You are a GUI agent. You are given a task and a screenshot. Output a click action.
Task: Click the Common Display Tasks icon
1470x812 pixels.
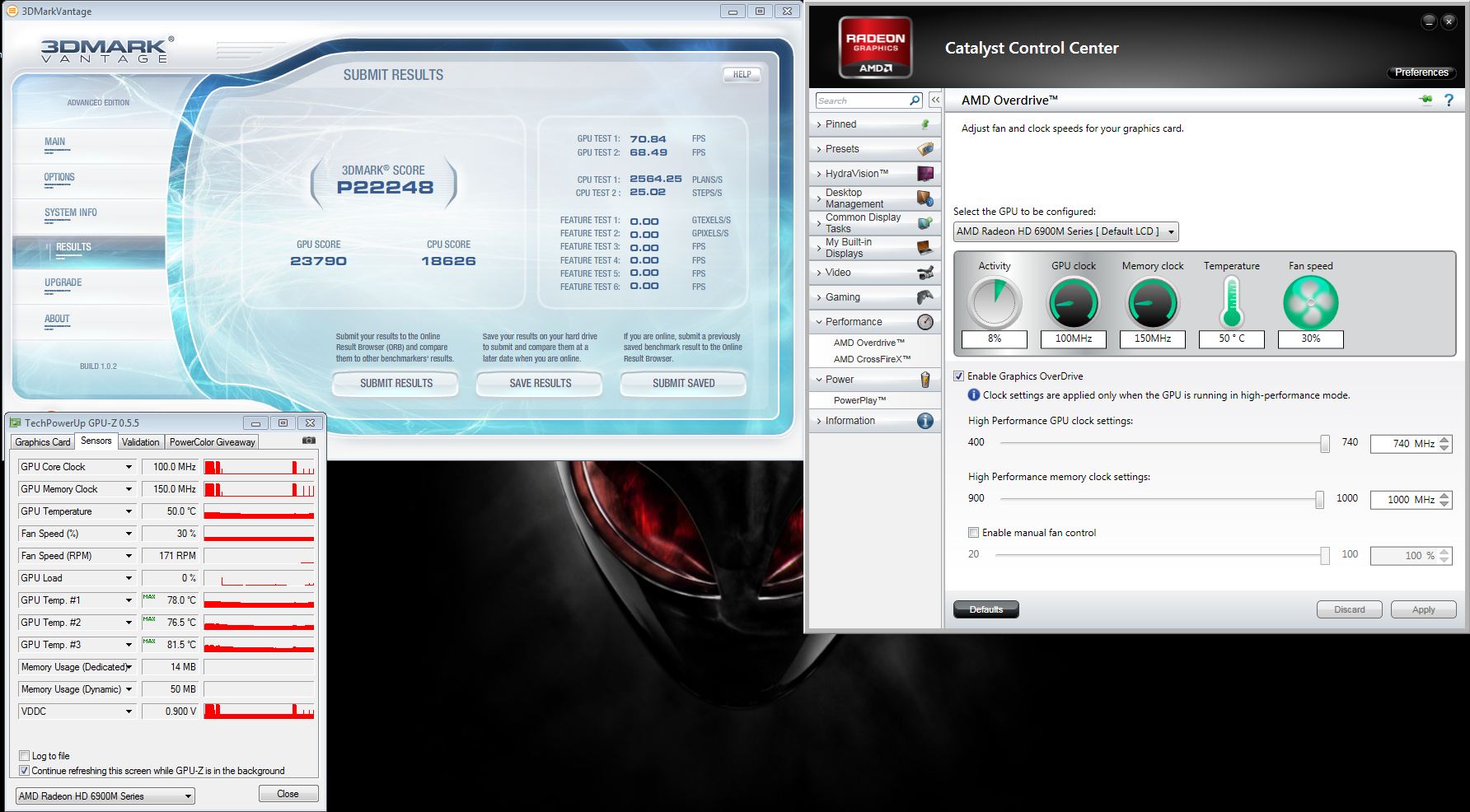[x=925, y=223]
